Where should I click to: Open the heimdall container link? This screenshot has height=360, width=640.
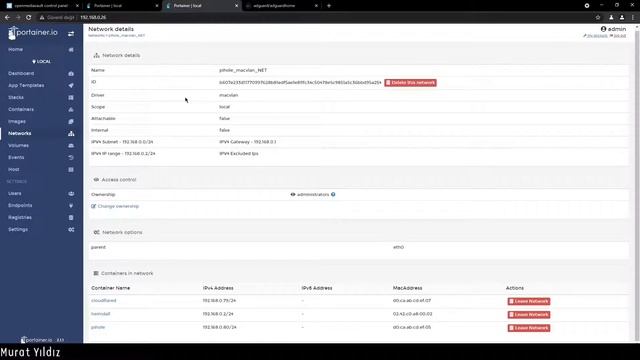click(x=100, y=314)
